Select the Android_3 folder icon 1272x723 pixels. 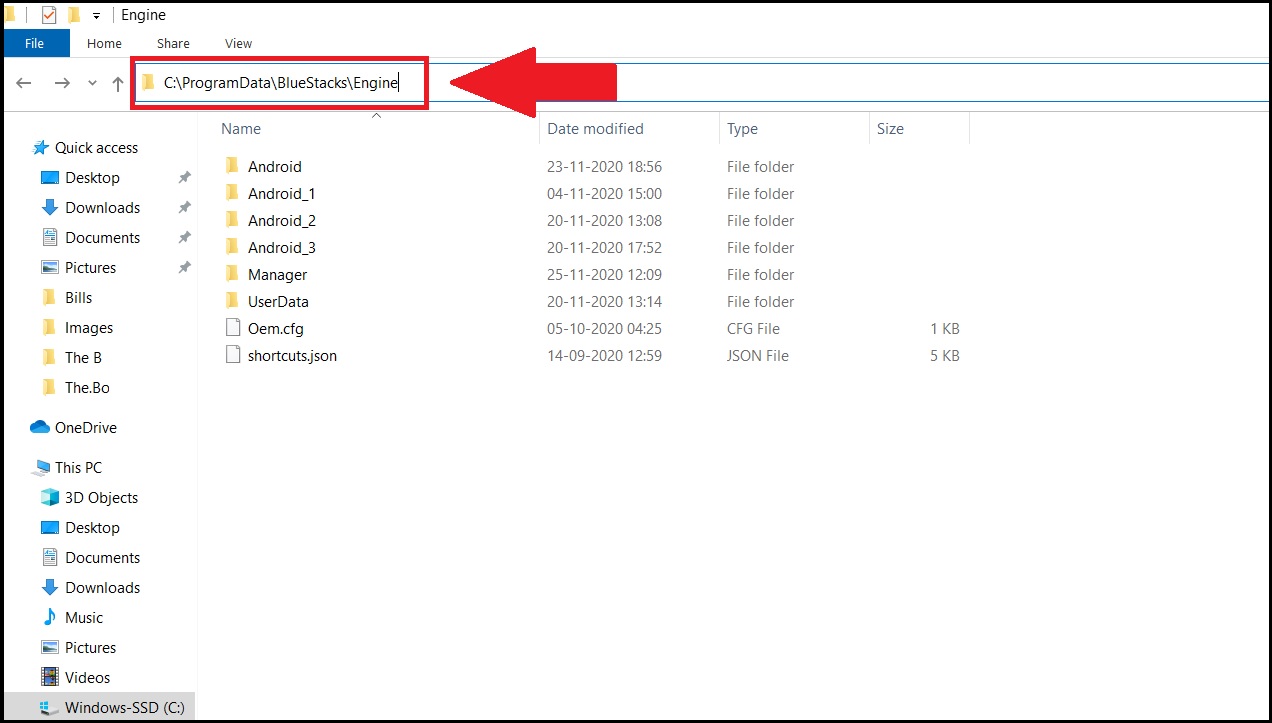click(232, 247)
